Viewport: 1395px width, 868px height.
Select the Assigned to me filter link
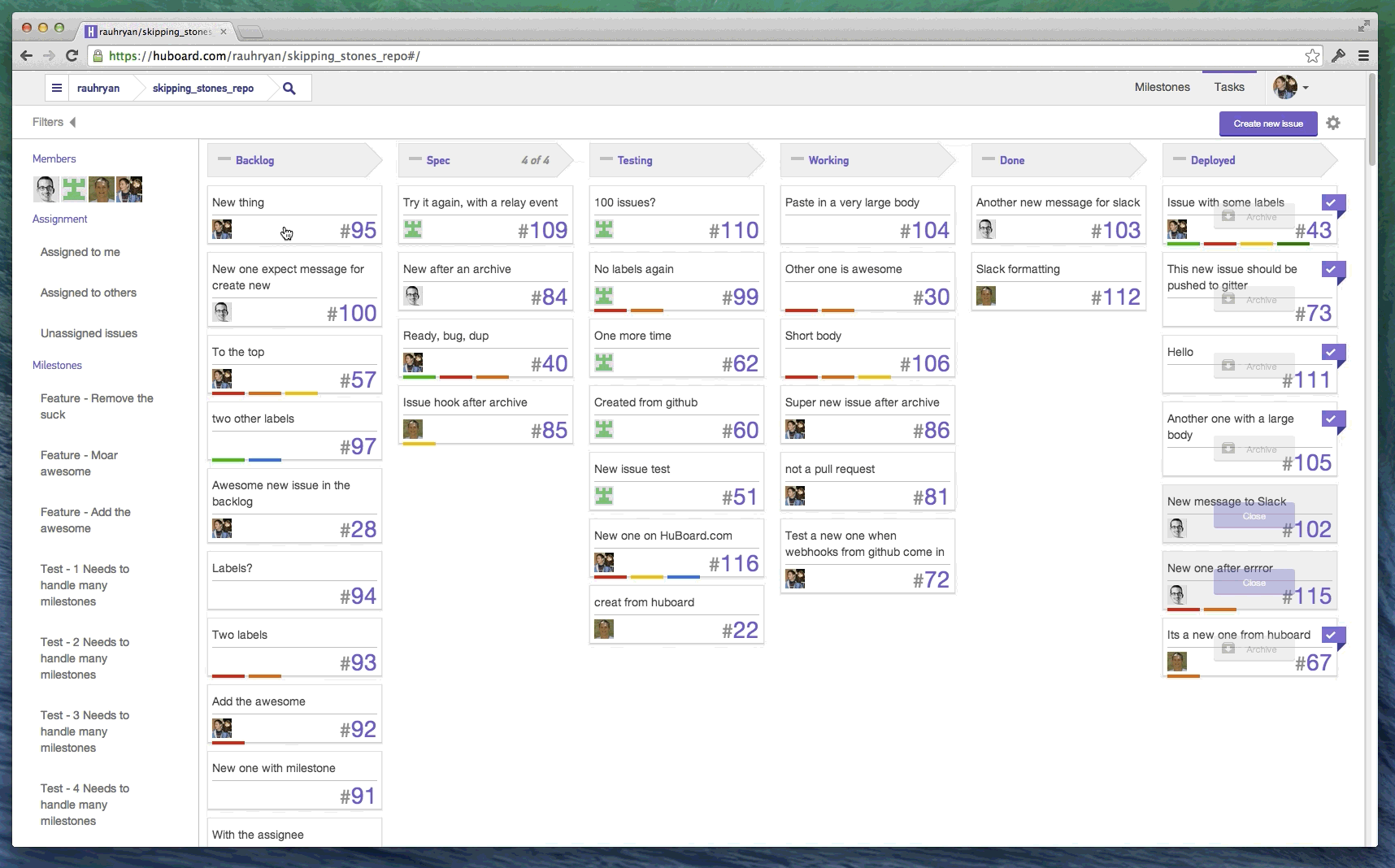[x=80, y=252]
